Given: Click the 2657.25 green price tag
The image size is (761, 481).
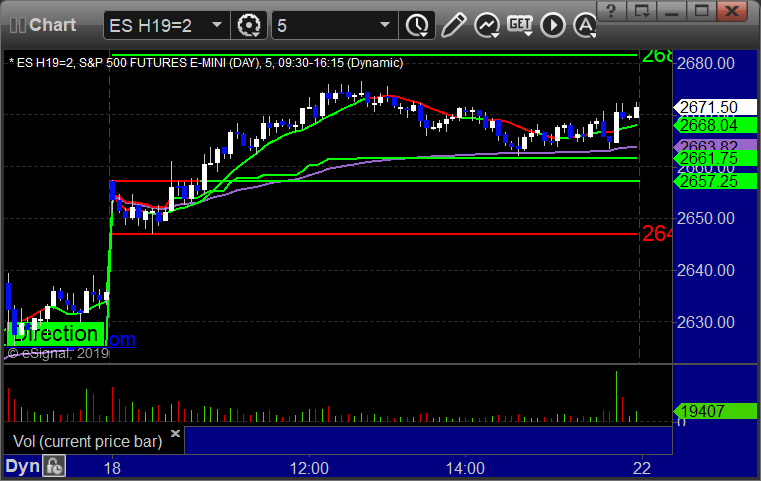Looking at the screenshot, I should [715, 182].
